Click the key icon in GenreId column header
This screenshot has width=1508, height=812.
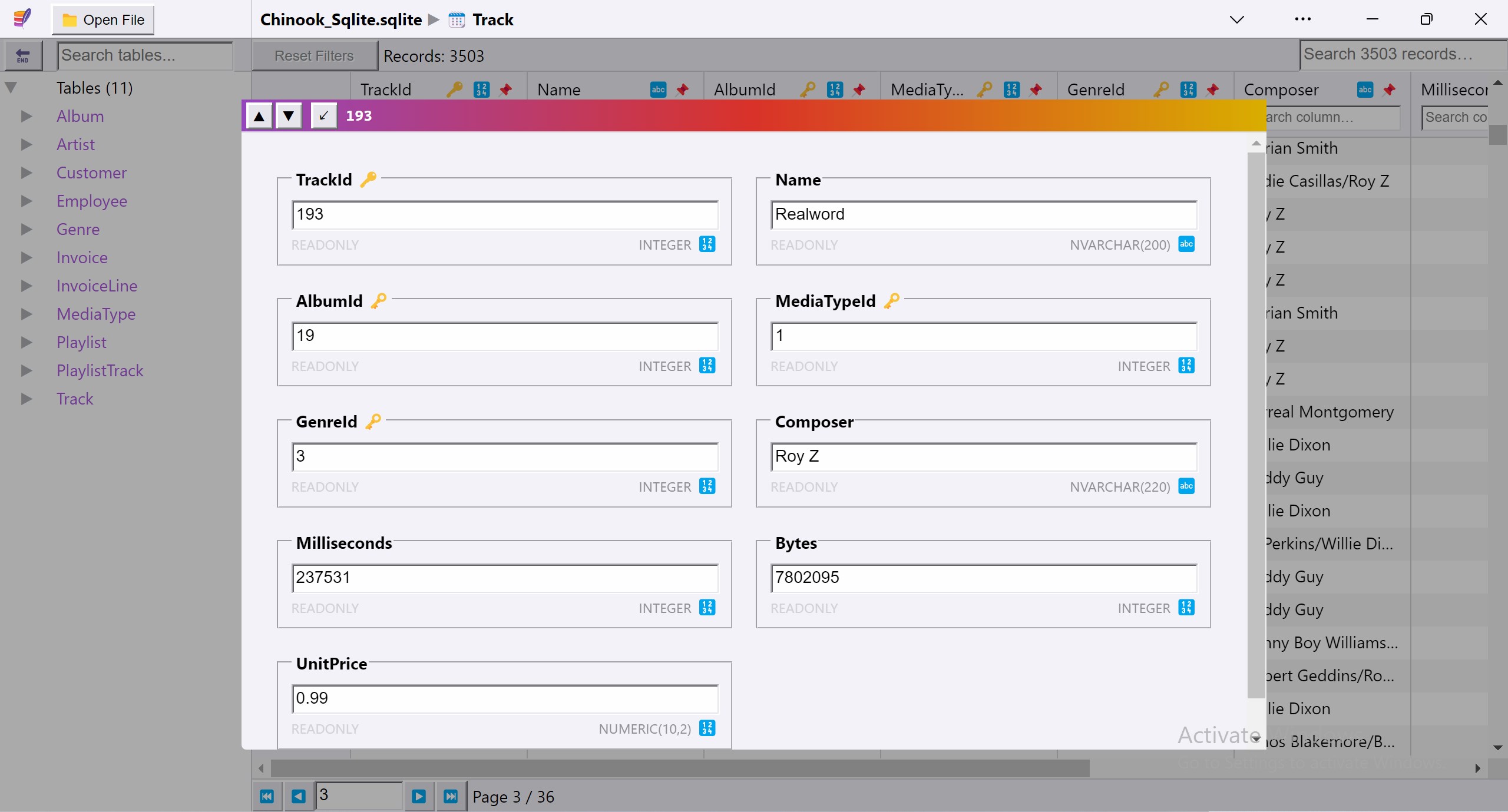click(x=1161, y=90)
